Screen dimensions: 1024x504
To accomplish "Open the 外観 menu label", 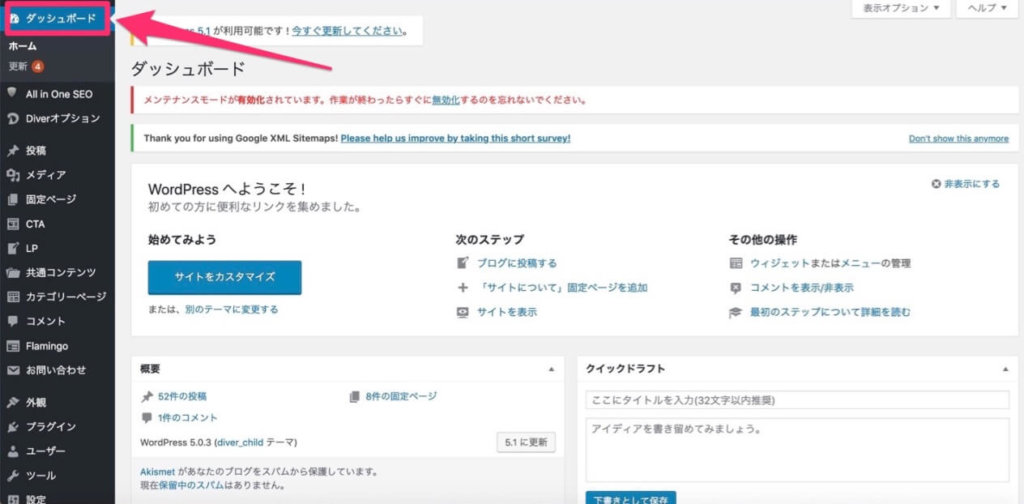I will 36,402.
